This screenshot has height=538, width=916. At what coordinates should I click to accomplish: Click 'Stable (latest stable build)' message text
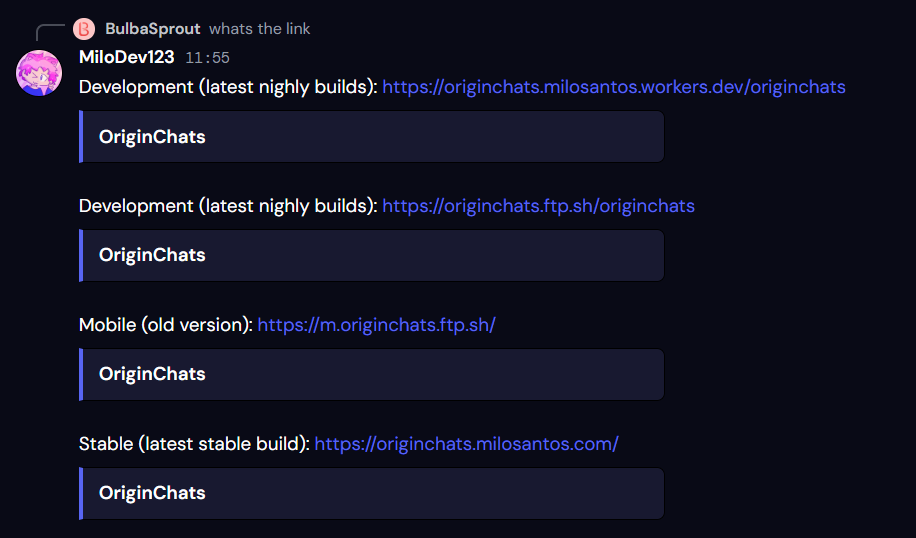[194, 444]
